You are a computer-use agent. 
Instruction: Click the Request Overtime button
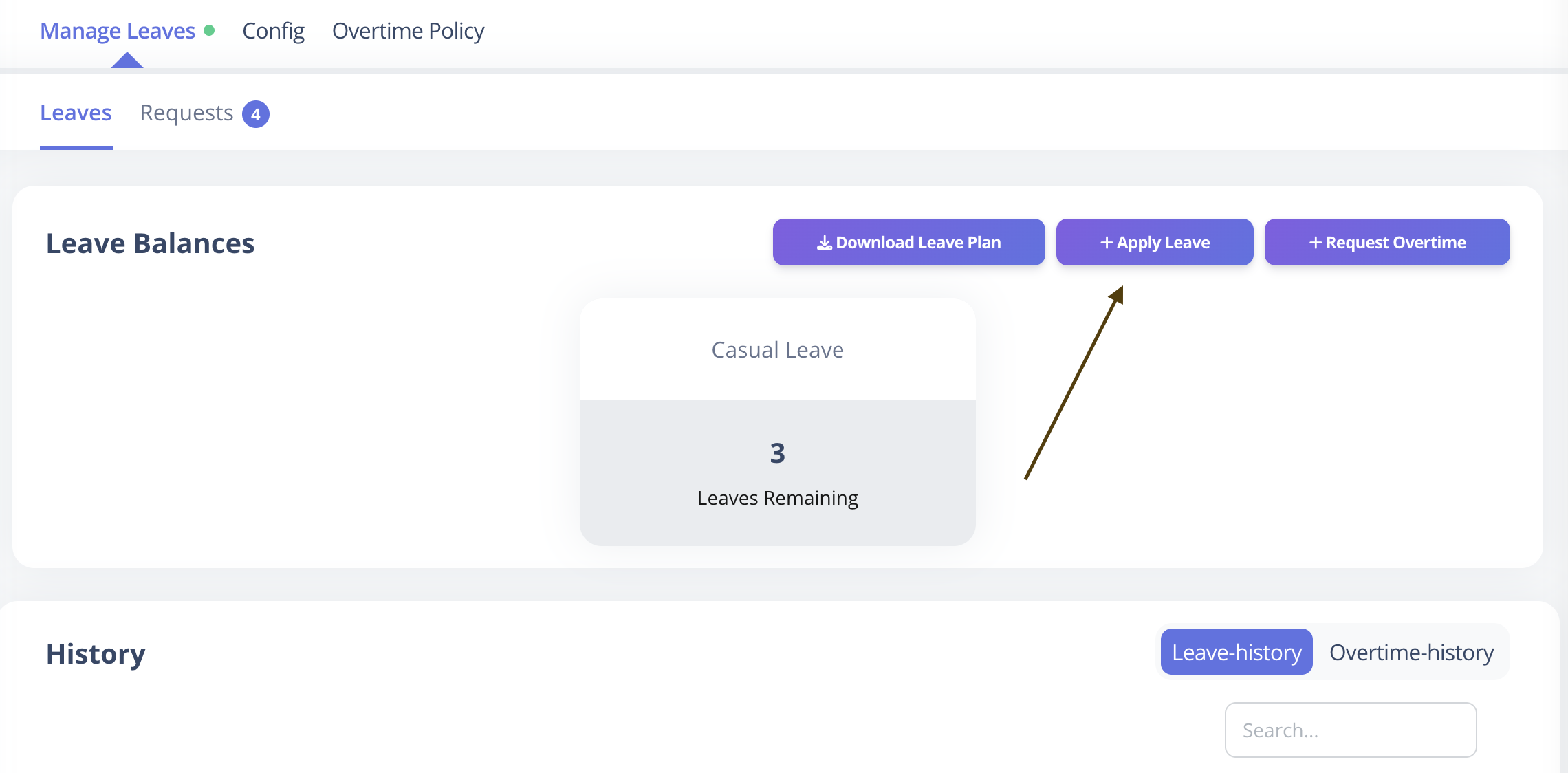coord(1387,242)
